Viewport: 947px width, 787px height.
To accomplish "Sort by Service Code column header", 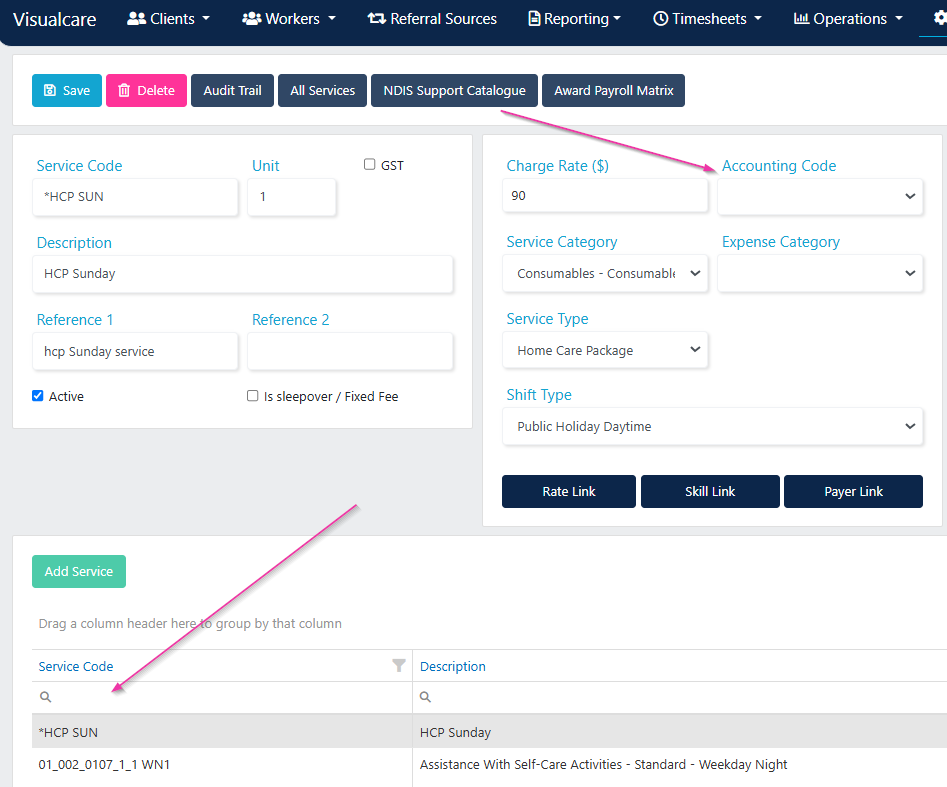I will tap(76, 666).
